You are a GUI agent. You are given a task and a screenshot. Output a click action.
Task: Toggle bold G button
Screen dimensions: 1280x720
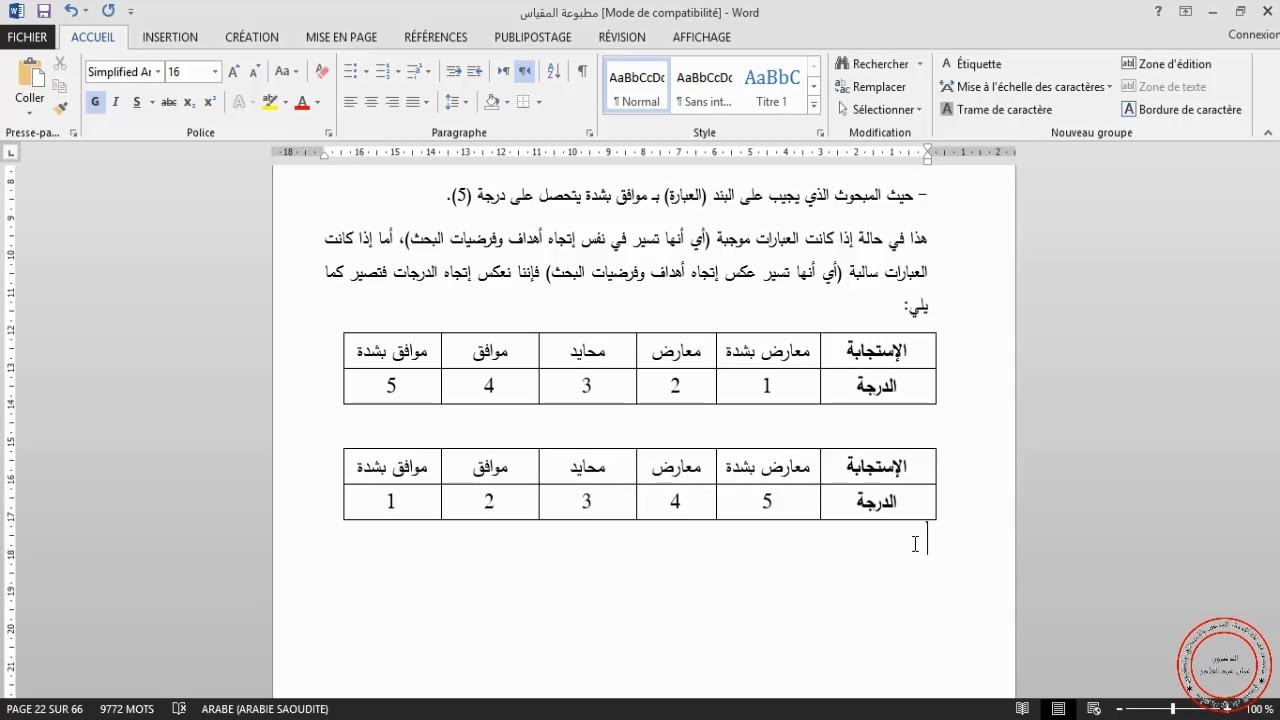coord(95,102)
